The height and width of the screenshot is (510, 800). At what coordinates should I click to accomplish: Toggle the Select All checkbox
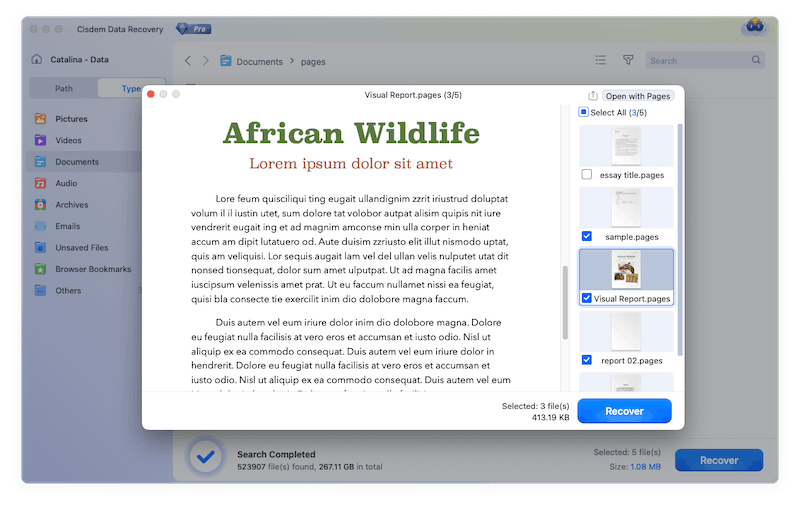[583, 112]
